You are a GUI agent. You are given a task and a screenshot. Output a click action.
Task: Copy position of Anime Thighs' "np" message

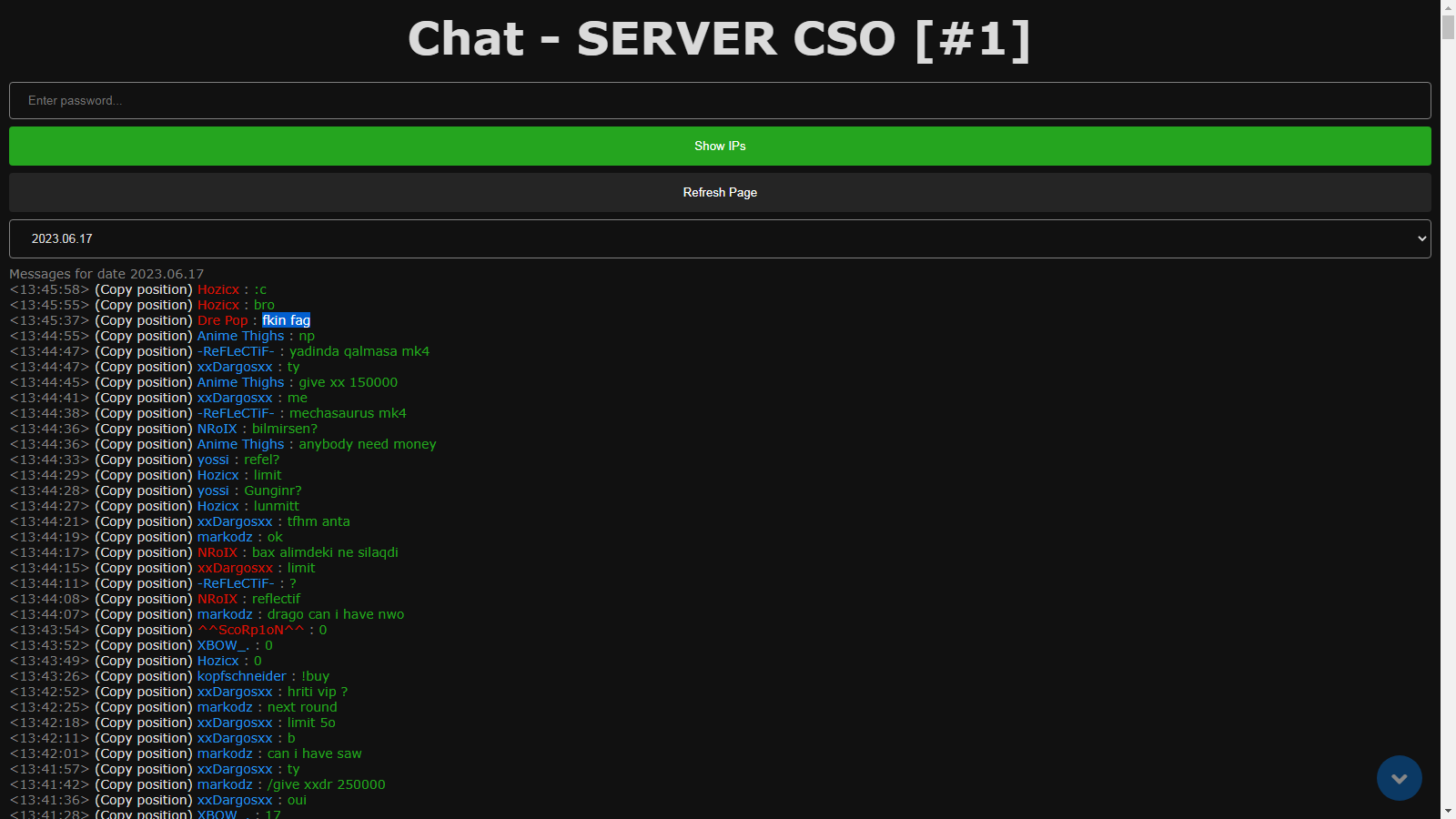tap(144, 336)
